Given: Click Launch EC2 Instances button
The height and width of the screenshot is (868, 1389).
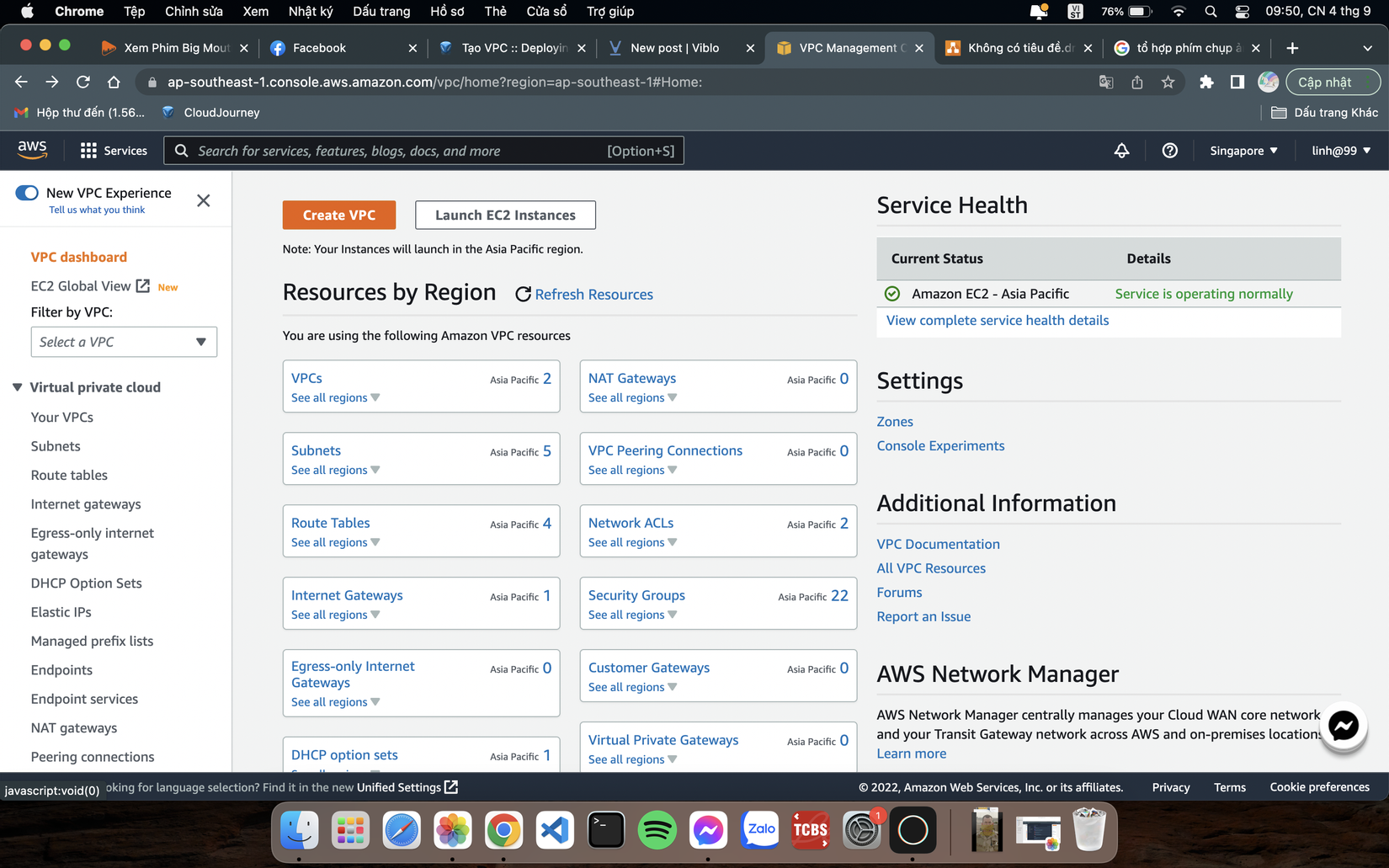Looking at the screenshot, I should coord(505,215).
